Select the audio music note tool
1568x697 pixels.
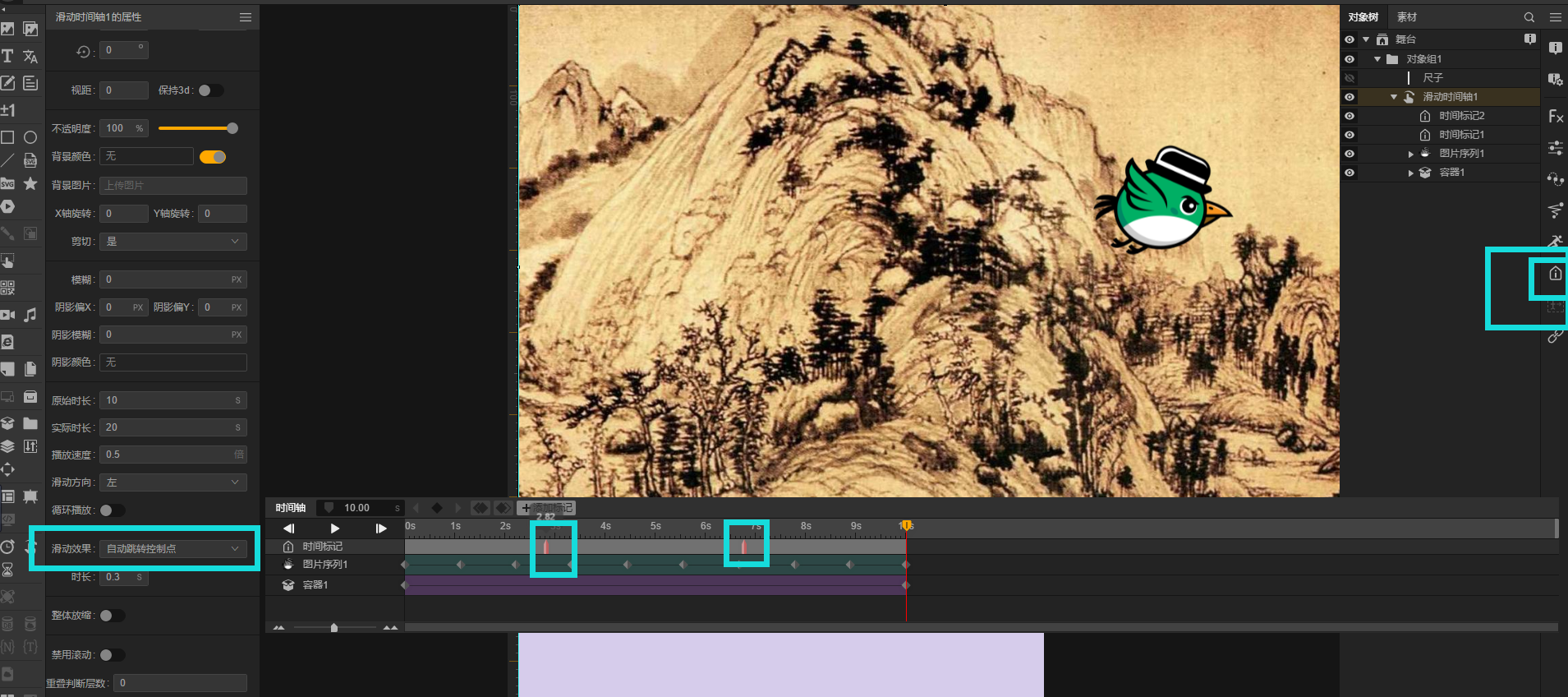30,315
